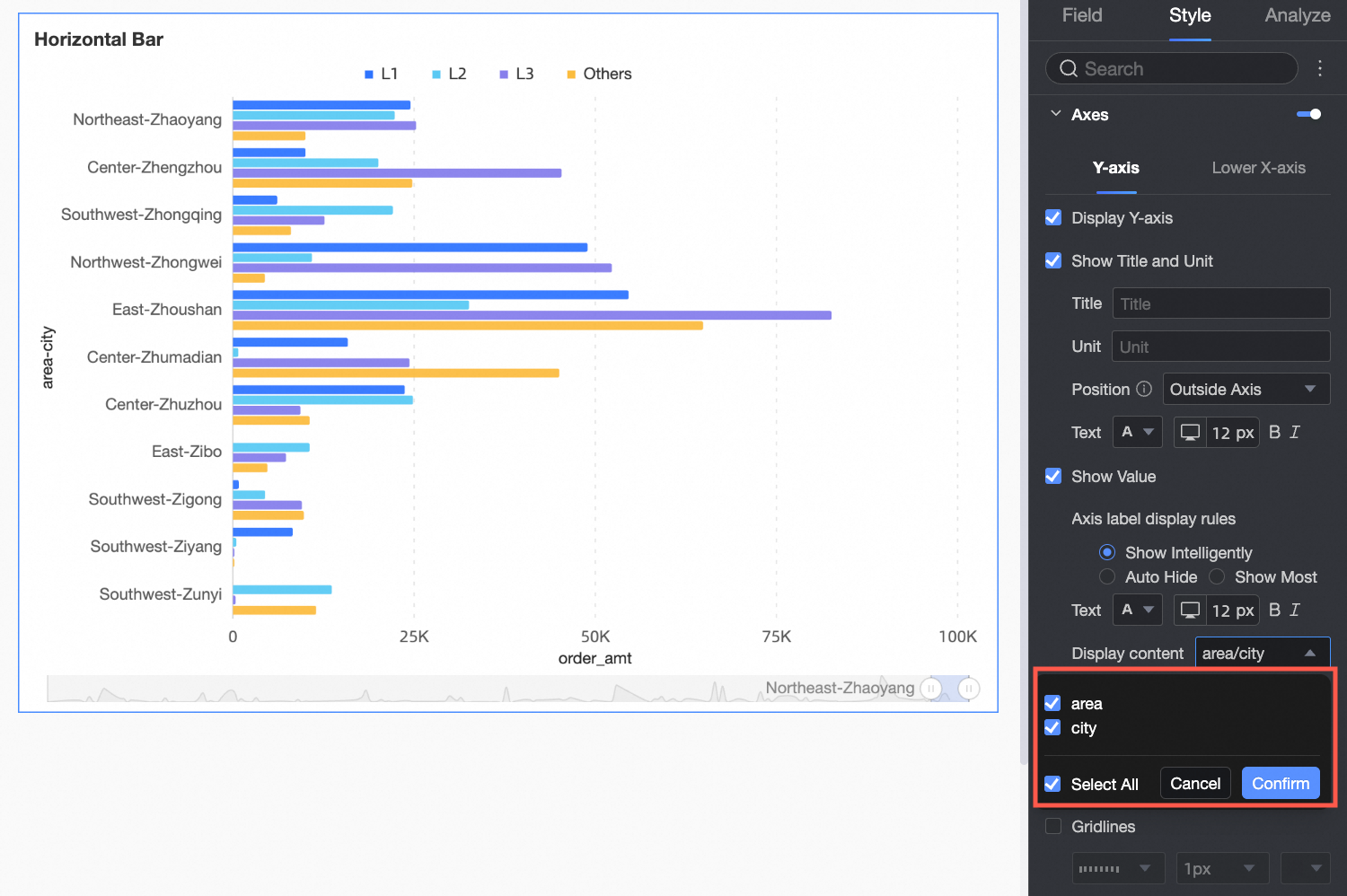This screenshot has height=896, width=1347.
Task: Select the Y-axis sub-tab
Action: (1116, 168)
